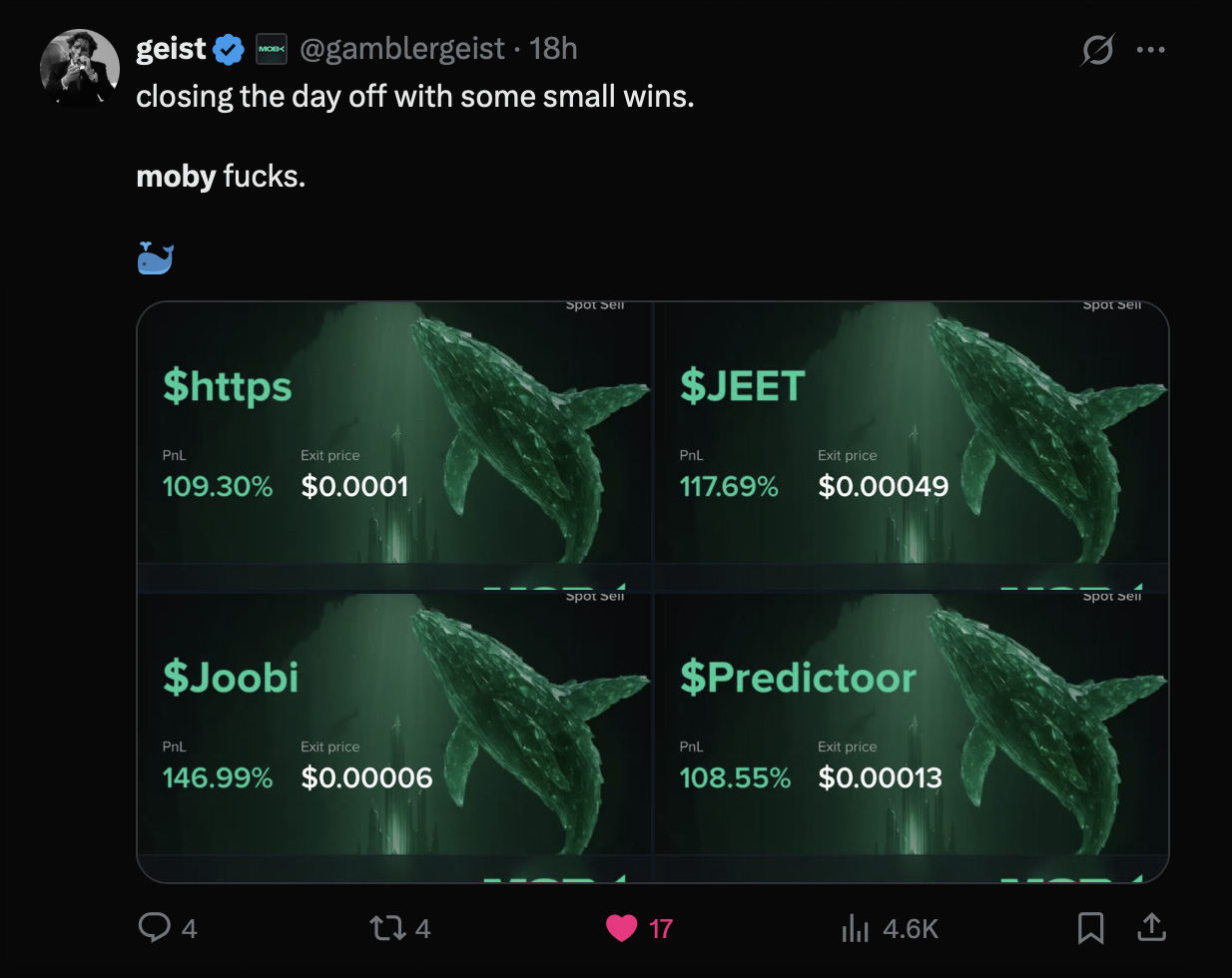This screenshot has height=978, width=1232.
Task: Open the $Joobi PnL card image
Action: coord(394,736)
